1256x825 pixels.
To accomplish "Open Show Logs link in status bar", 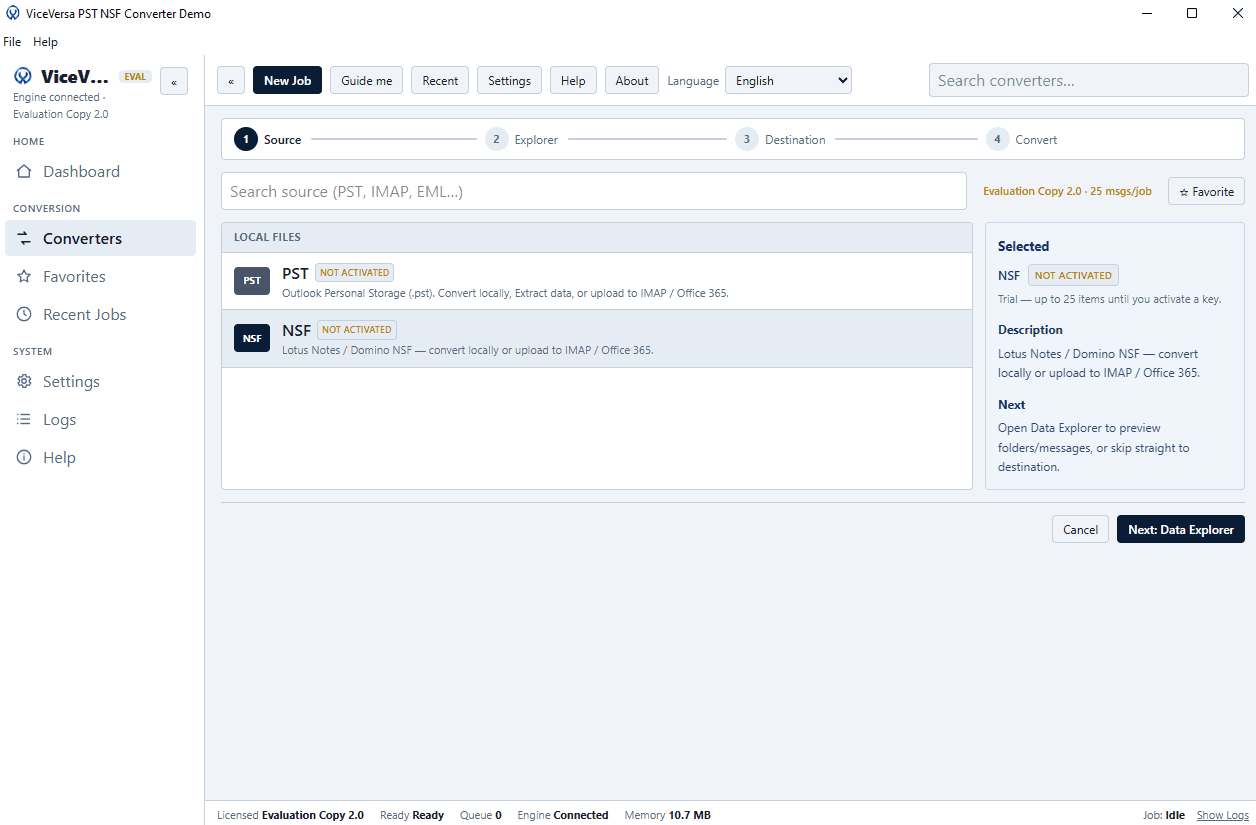I will pyautogui.click(x=1222, y=815).
